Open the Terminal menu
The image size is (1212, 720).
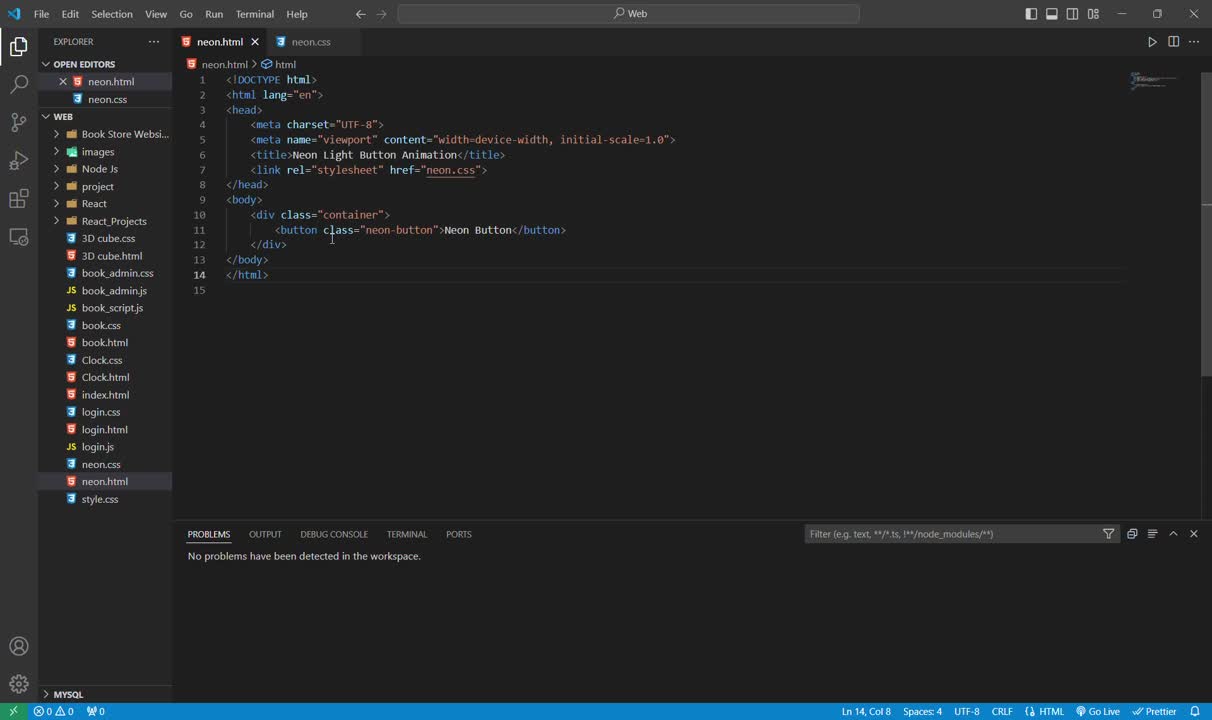255,14
